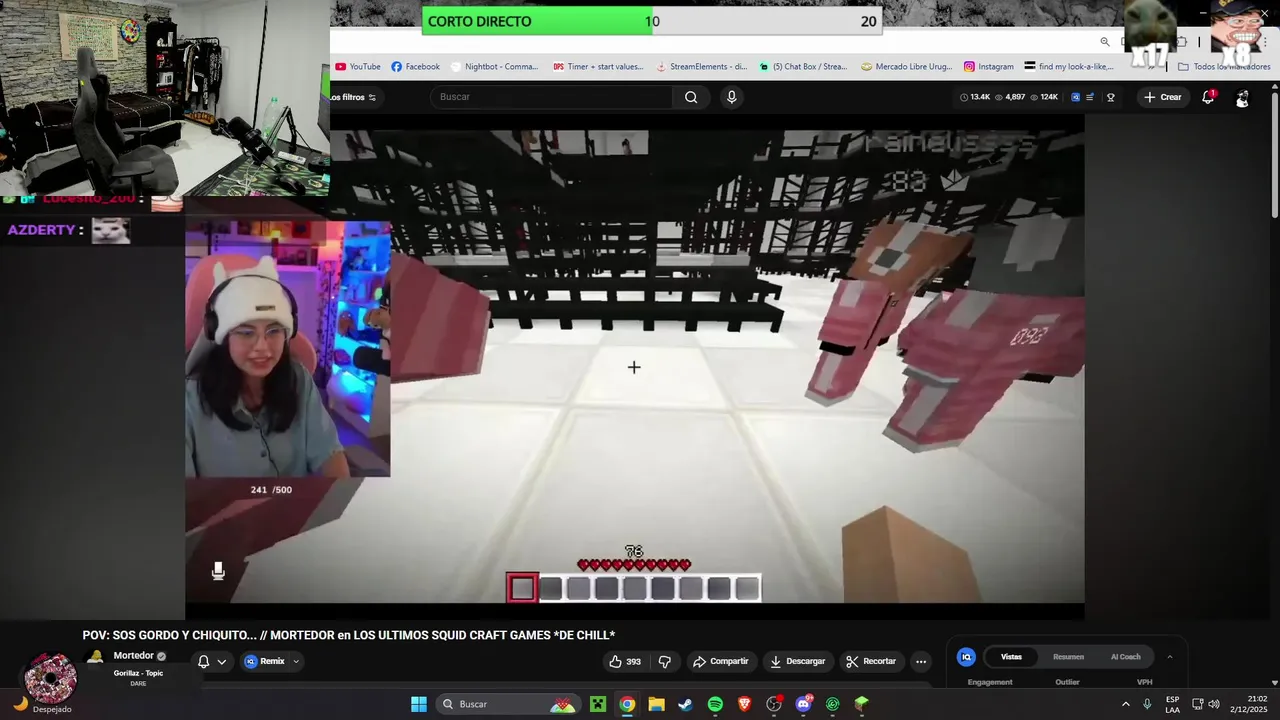Open the Chat Box / Stream bookmark
Screen dimensions: 1280x720
point(803,67)
